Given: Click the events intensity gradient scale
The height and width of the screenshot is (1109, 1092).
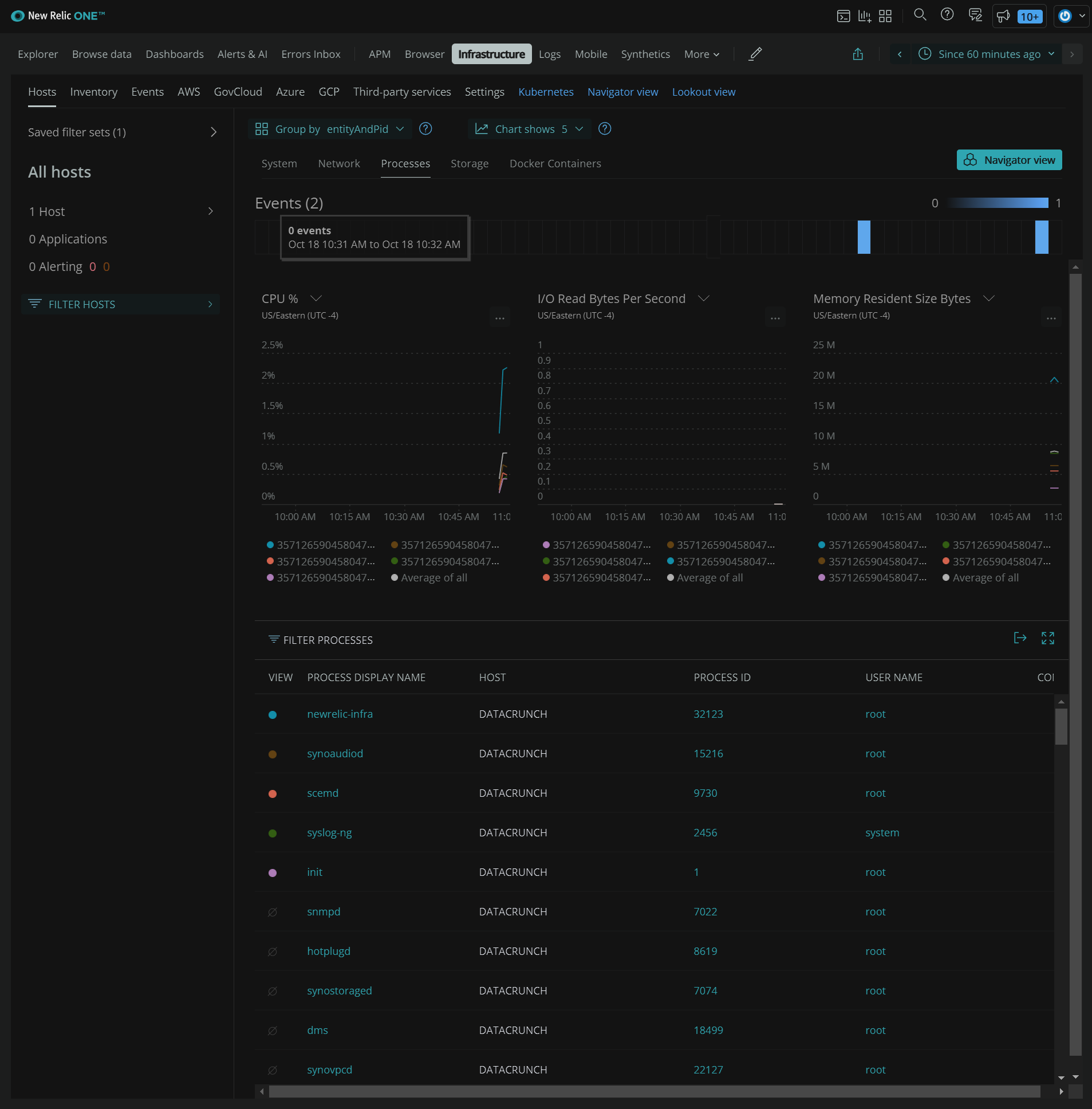Looking at the screenshot, I should click(997, 203).
